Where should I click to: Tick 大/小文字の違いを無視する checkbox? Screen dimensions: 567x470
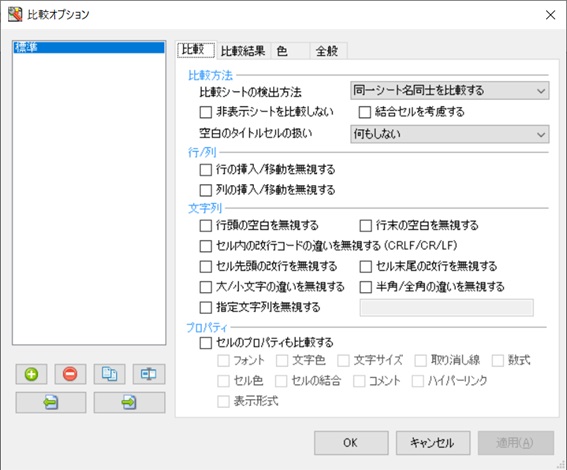coord(206,287)
